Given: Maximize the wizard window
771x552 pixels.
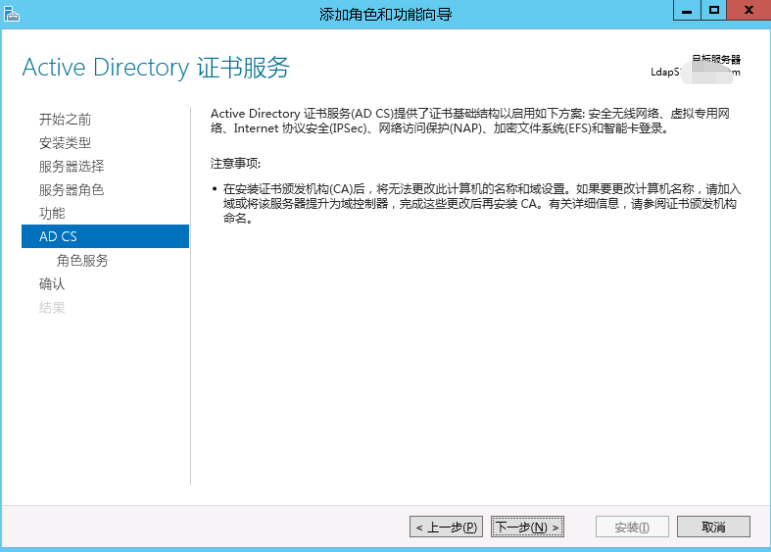Looking at the screenshot, I should click(x=713, y=10).
